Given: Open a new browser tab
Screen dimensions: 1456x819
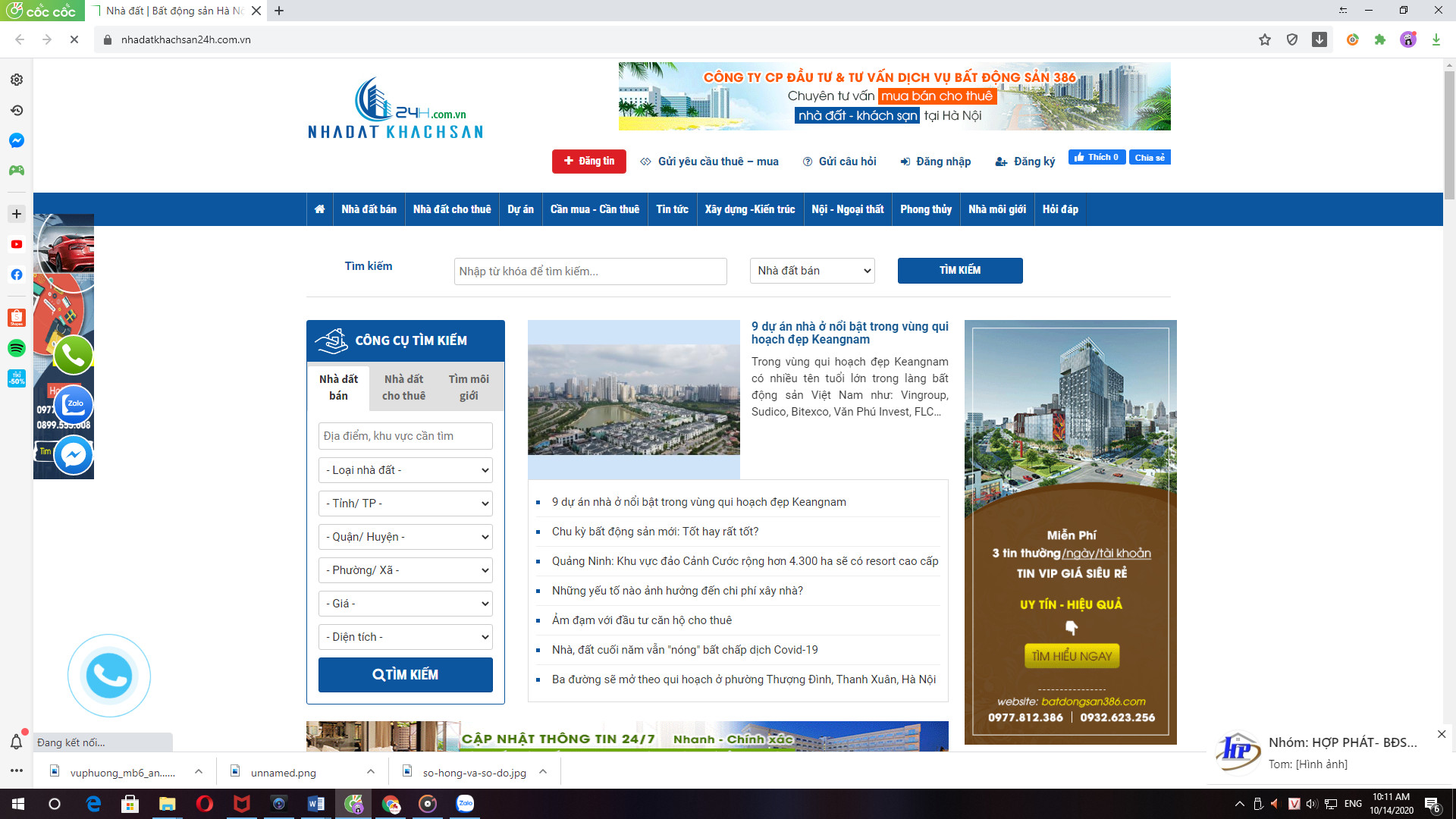Looking at the screenshot, I should click(279, 11).
